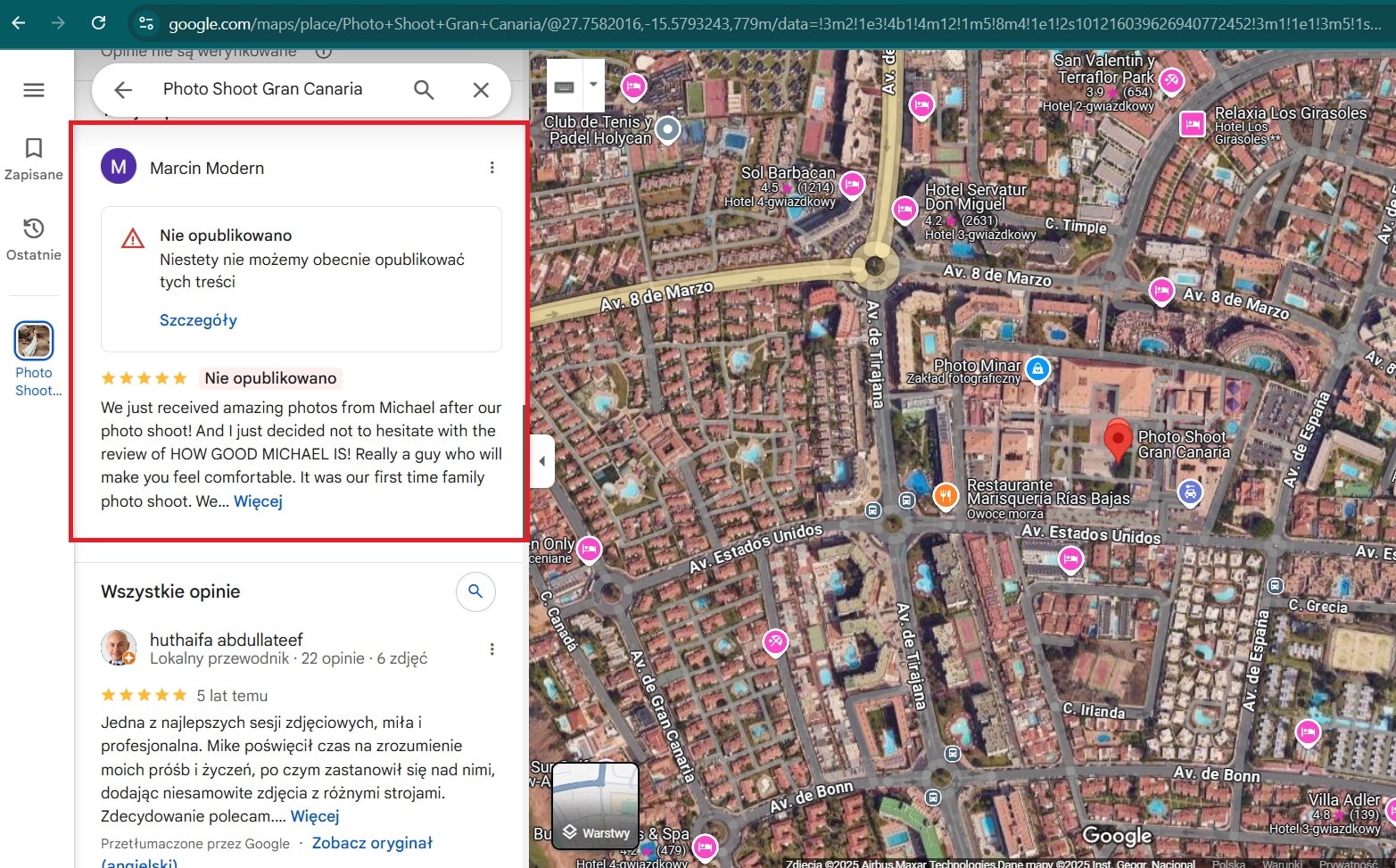This screenshot has height=868, width=1396.
Task: Open Warstwy layers thumbnail
Action: tap(596, 806)
